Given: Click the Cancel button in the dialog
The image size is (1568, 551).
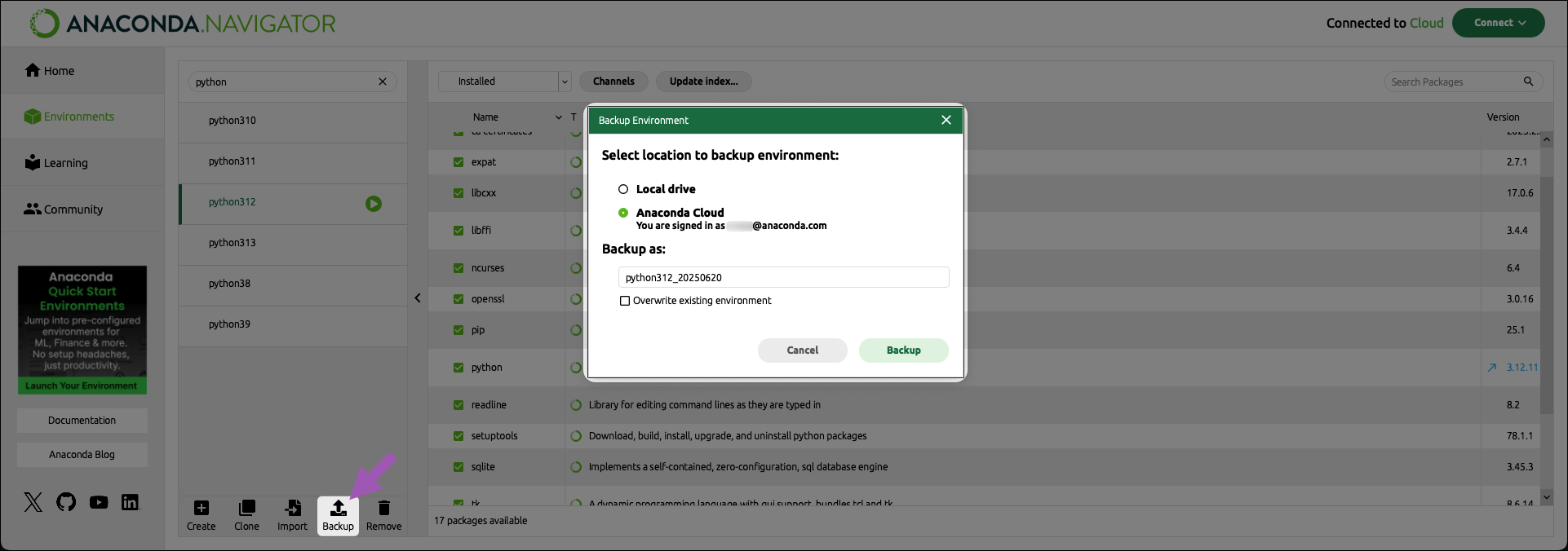Looking at the screenshot, I should [803, 350].
